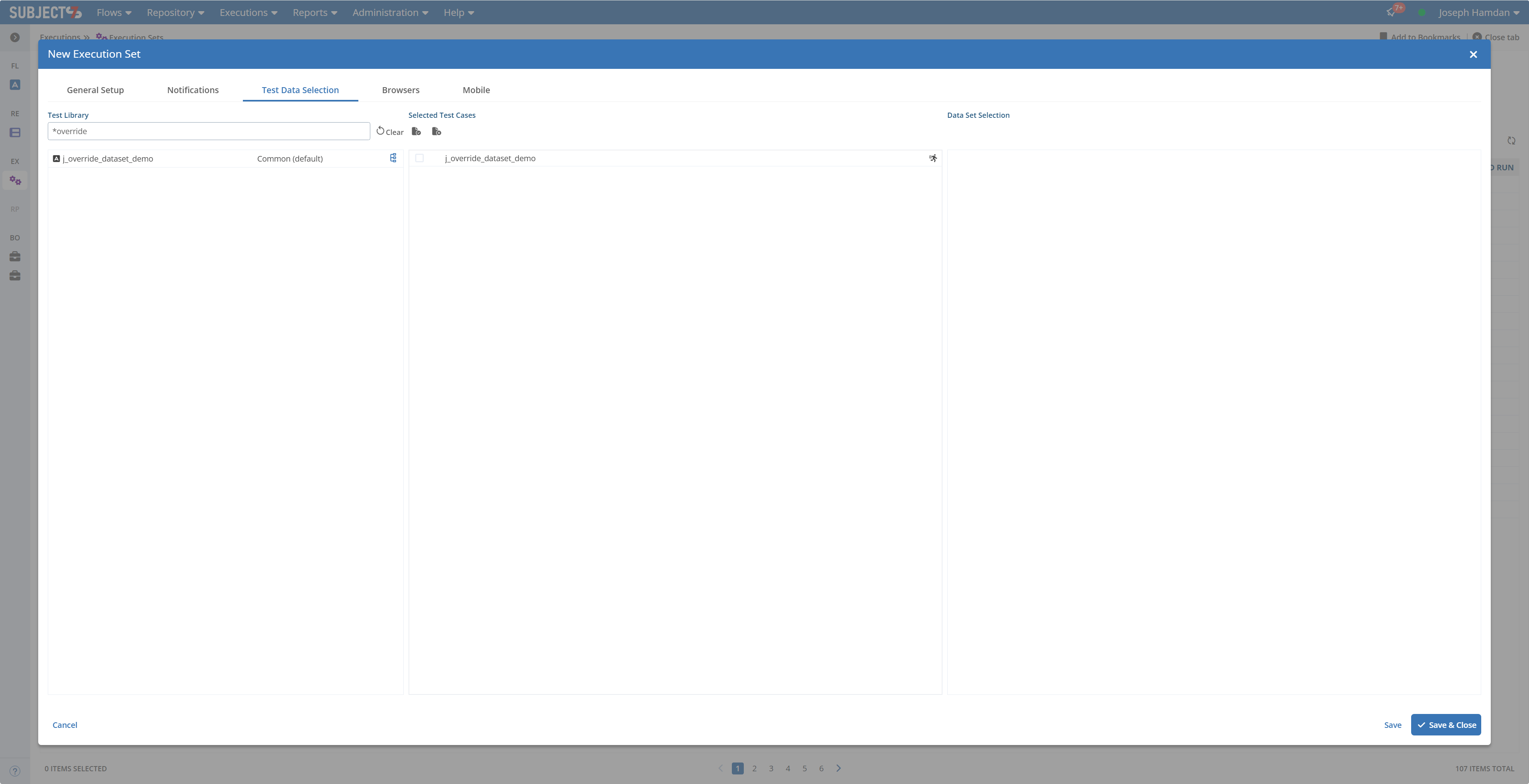Go to the Mobile tab

476,90
